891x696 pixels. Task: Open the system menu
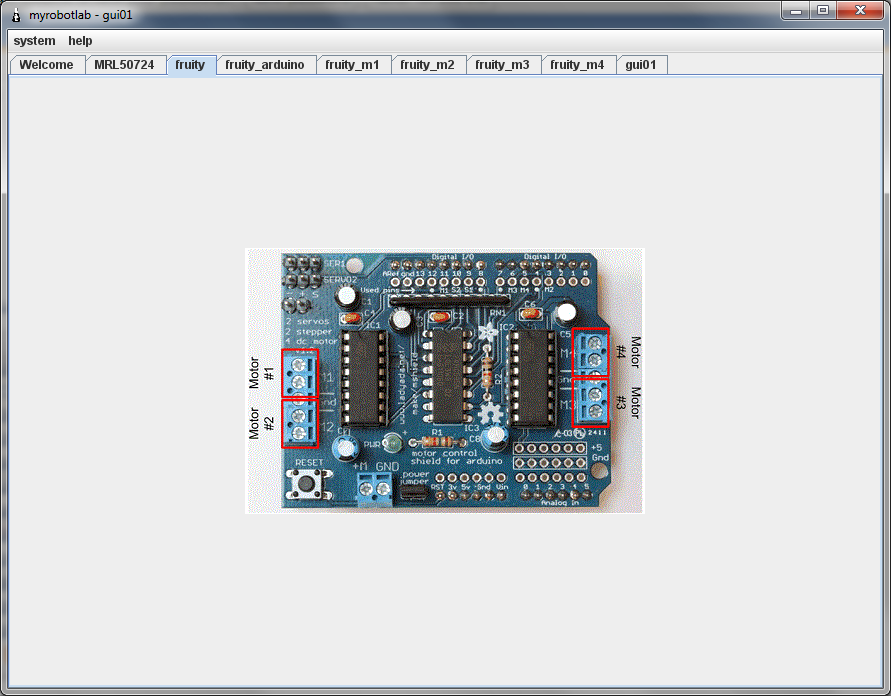[35, 41]
